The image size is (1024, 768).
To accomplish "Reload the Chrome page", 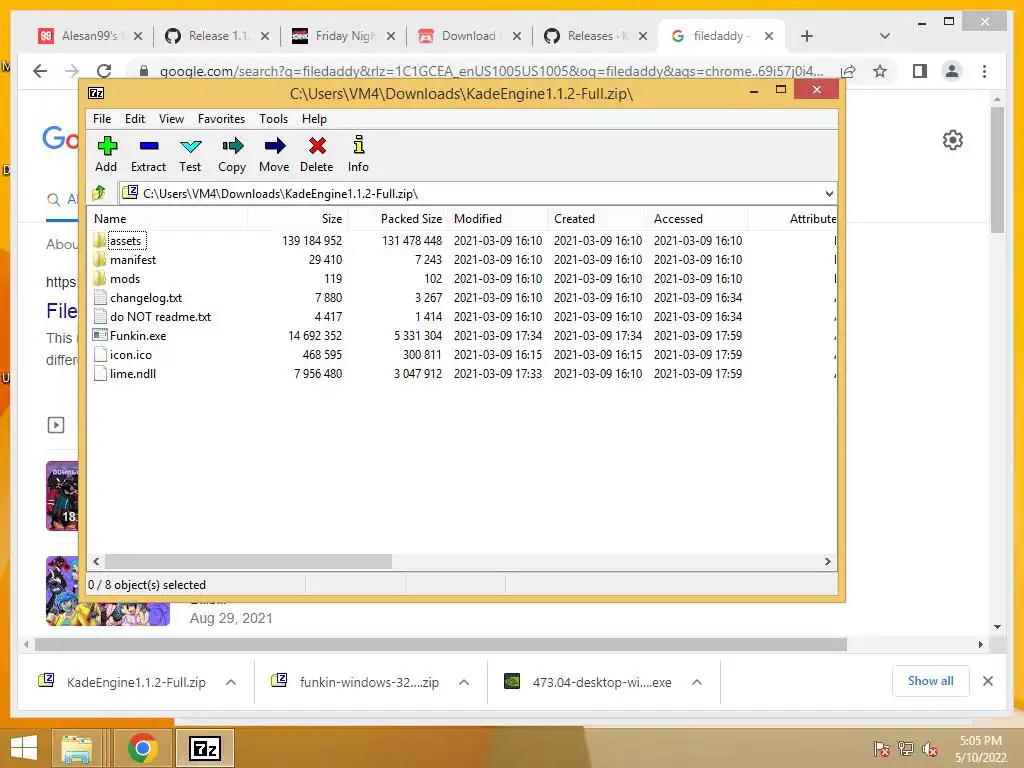I will (x=104, y=71).
